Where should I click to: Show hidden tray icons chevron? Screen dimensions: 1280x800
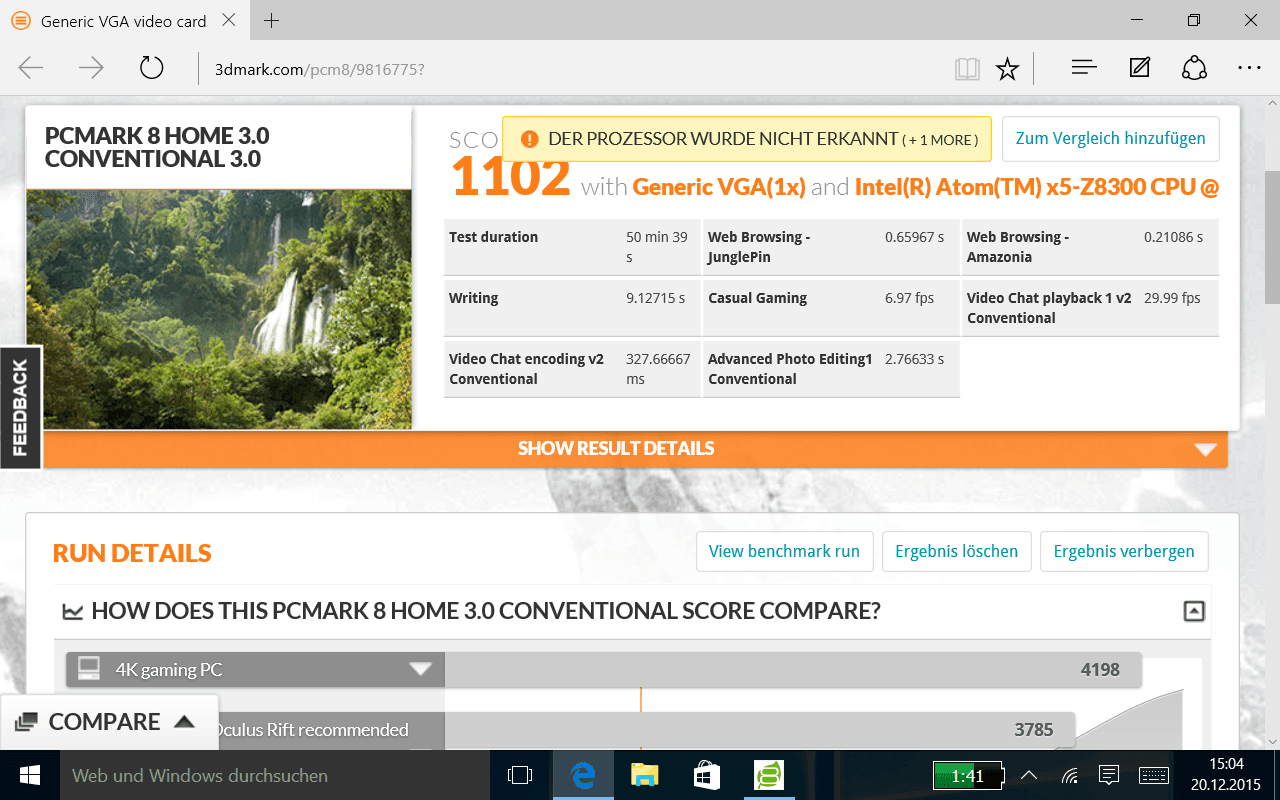[1029, 775]
